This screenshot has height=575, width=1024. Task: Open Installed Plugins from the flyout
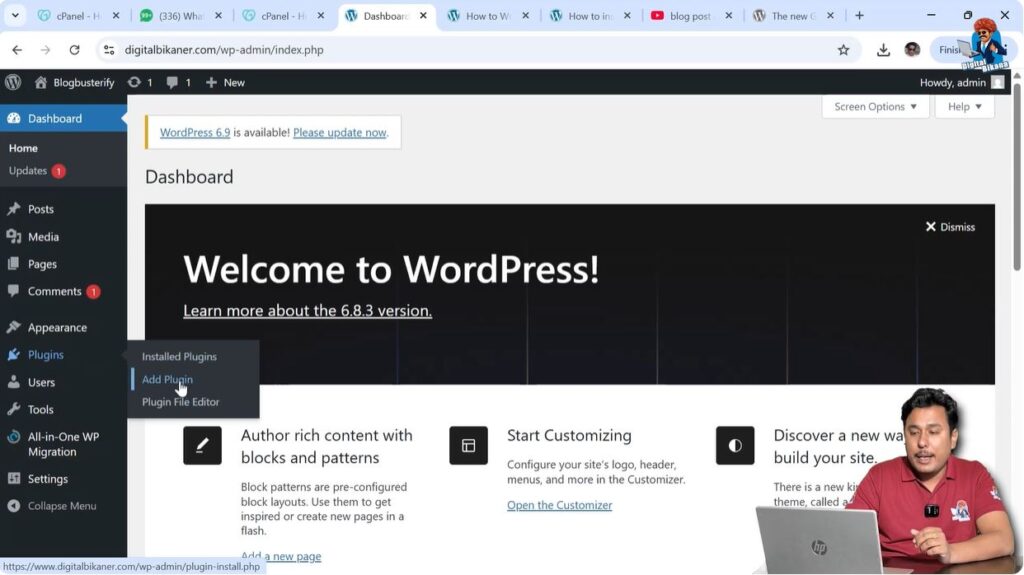180,357
